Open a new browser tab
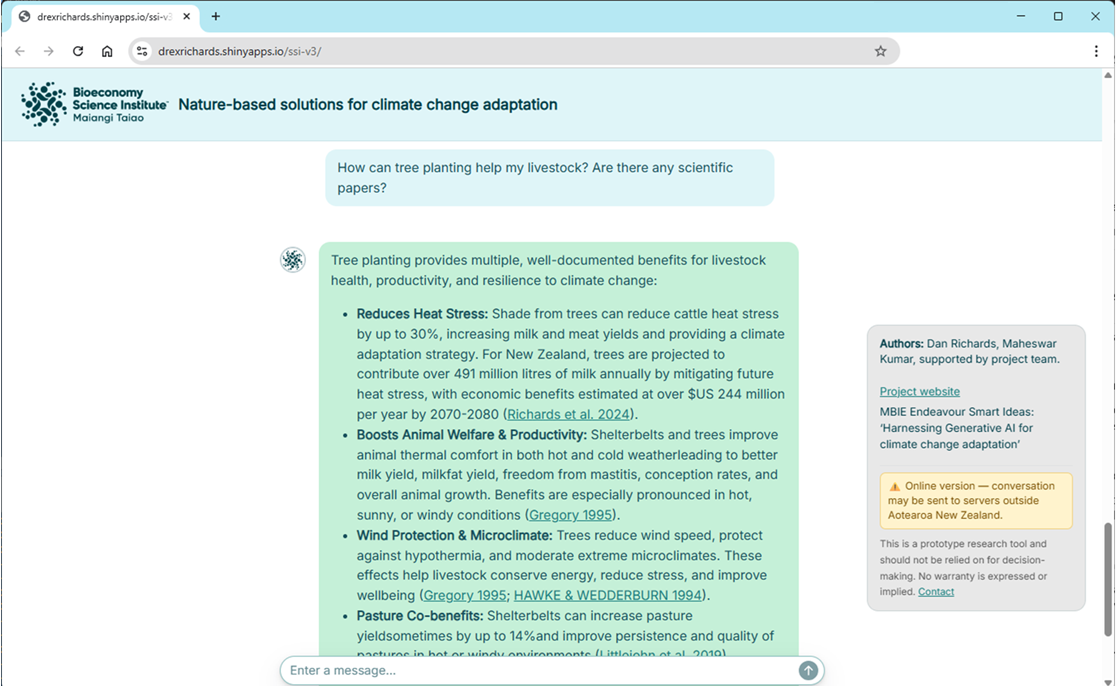Screen dimensions: 1118x686 coord(215,16)
